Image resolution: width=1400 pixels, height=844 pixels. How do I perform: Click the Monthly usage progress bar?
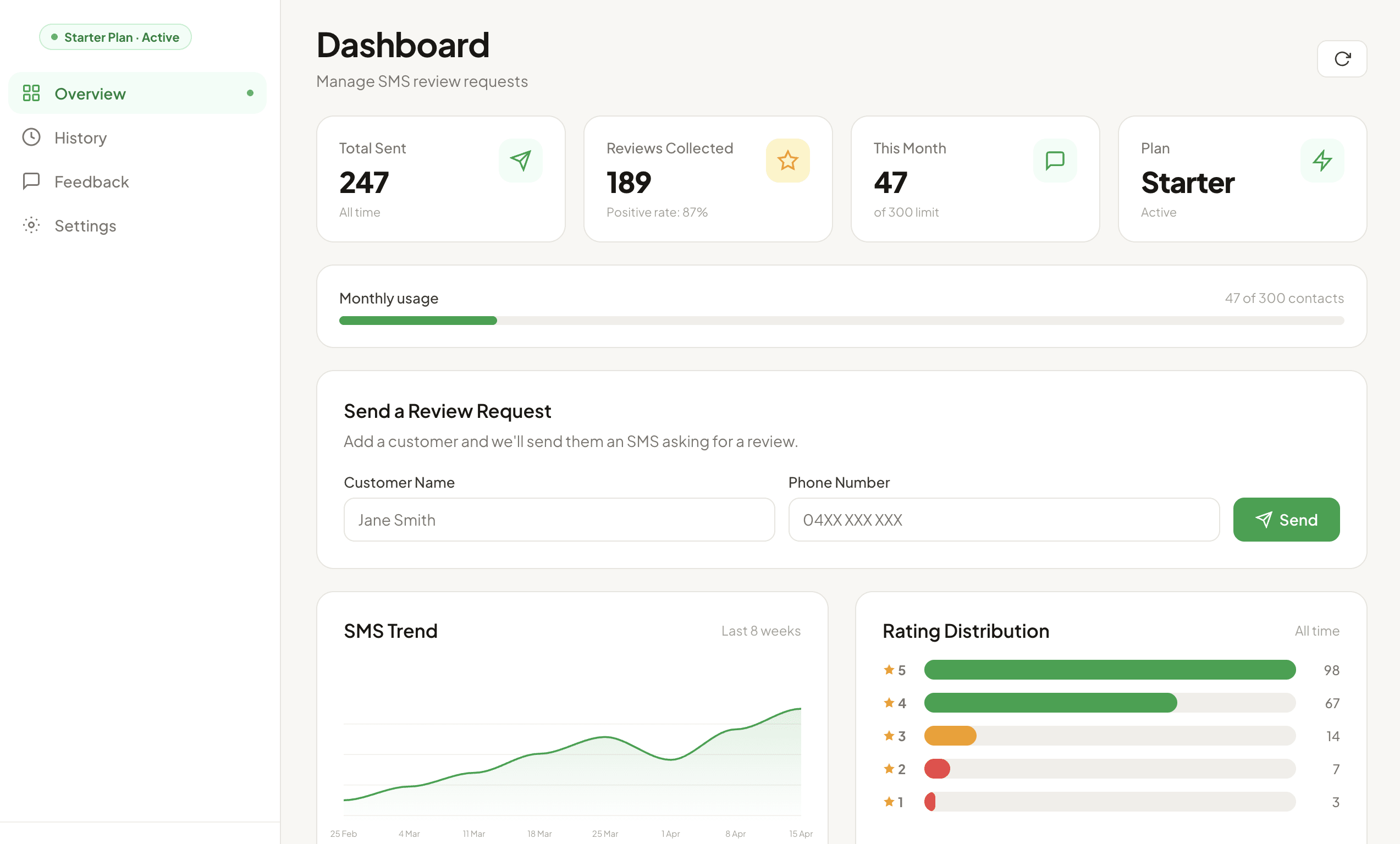841,321
